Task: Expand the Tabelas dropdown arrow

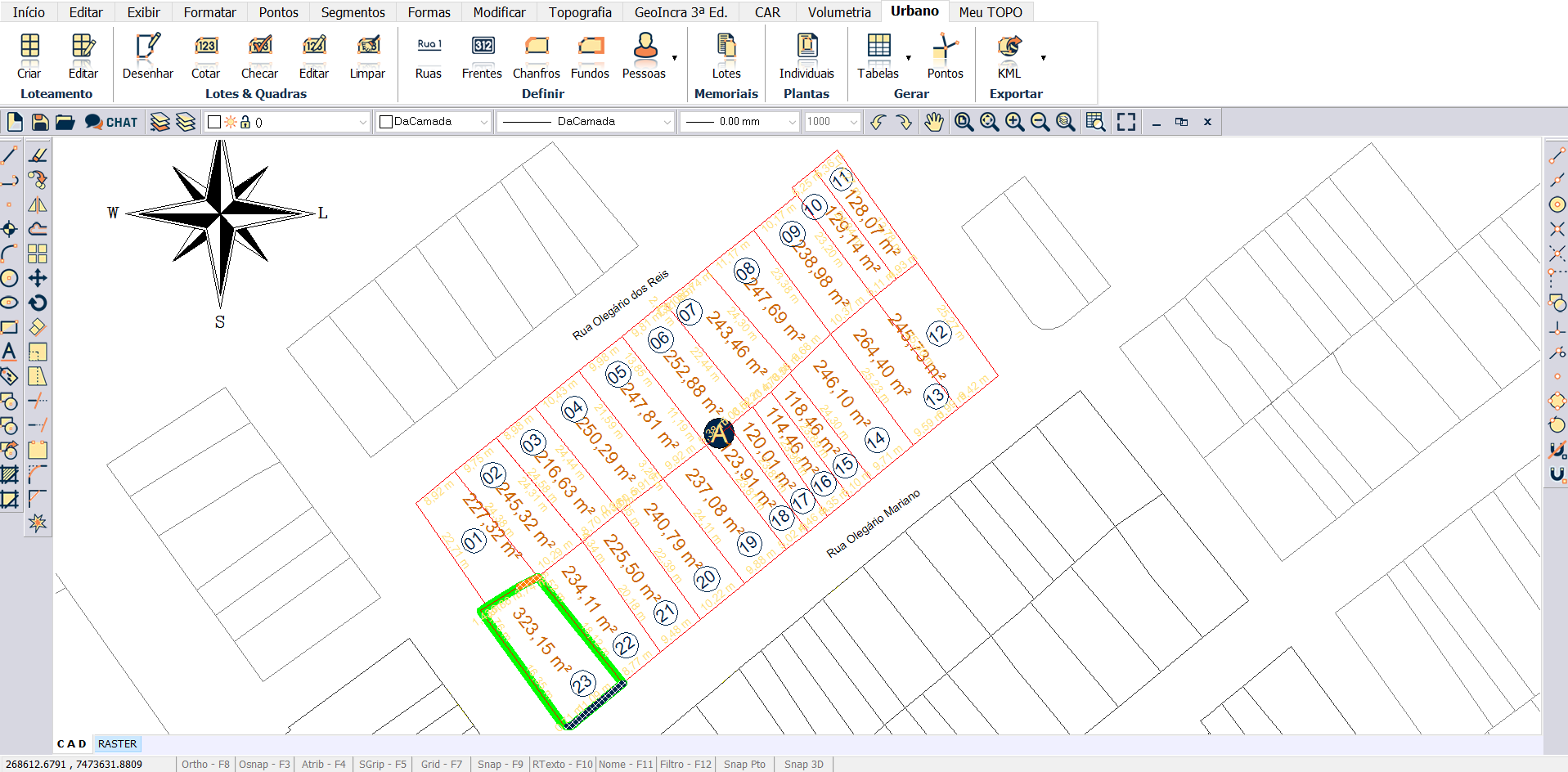Action: pyautogui.click(x=909, y=58)
